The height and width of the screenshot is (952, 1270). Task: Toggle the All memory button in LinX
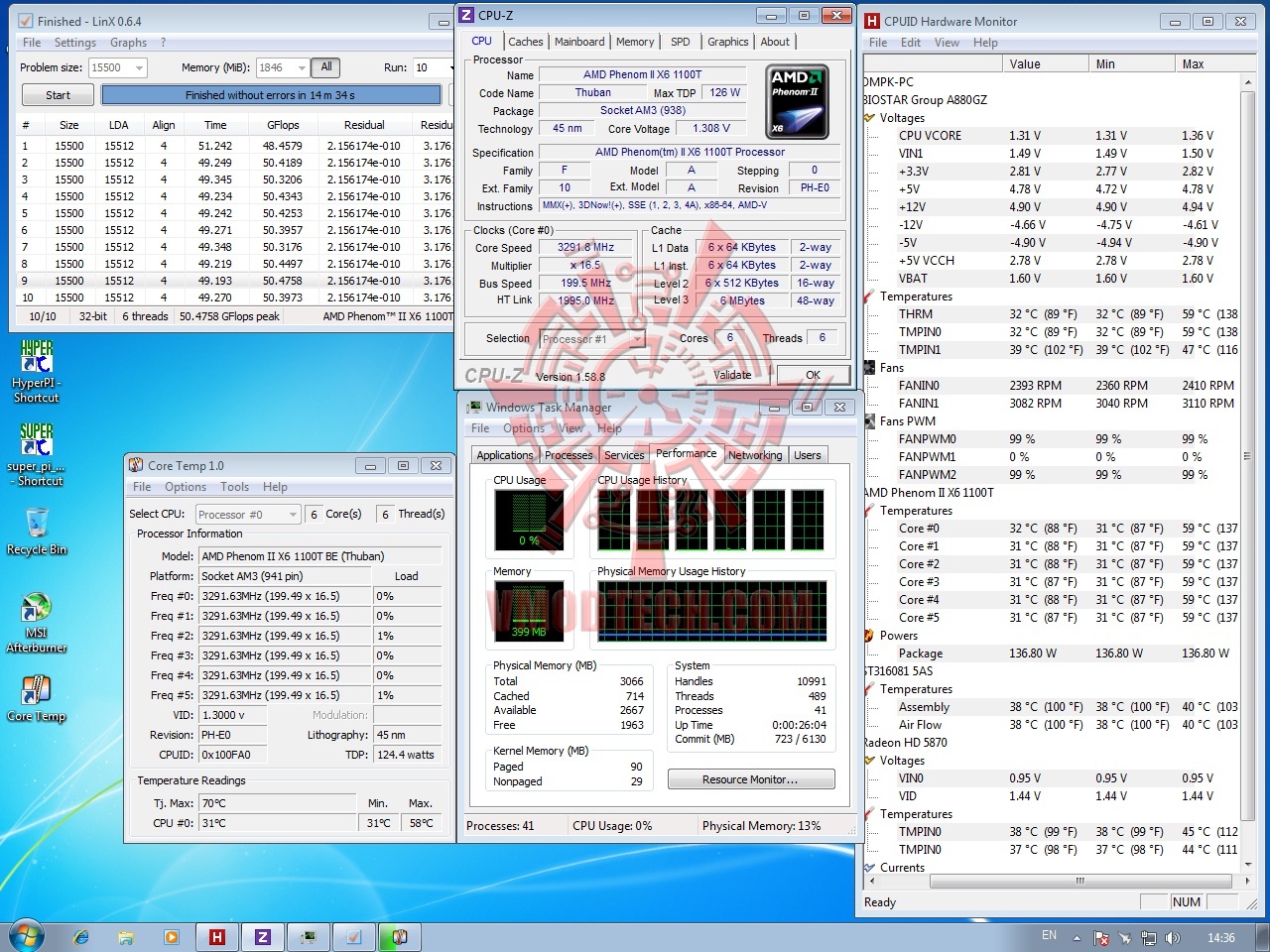pyautogui.click(x=325, y=67)
